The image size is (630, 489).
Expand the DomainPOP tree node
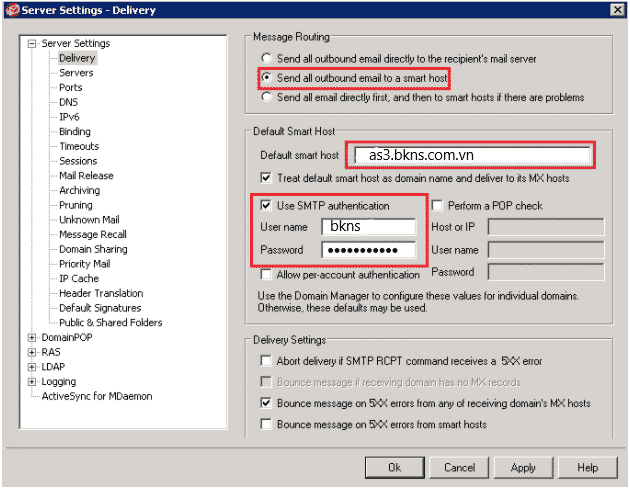coord(32,338)
